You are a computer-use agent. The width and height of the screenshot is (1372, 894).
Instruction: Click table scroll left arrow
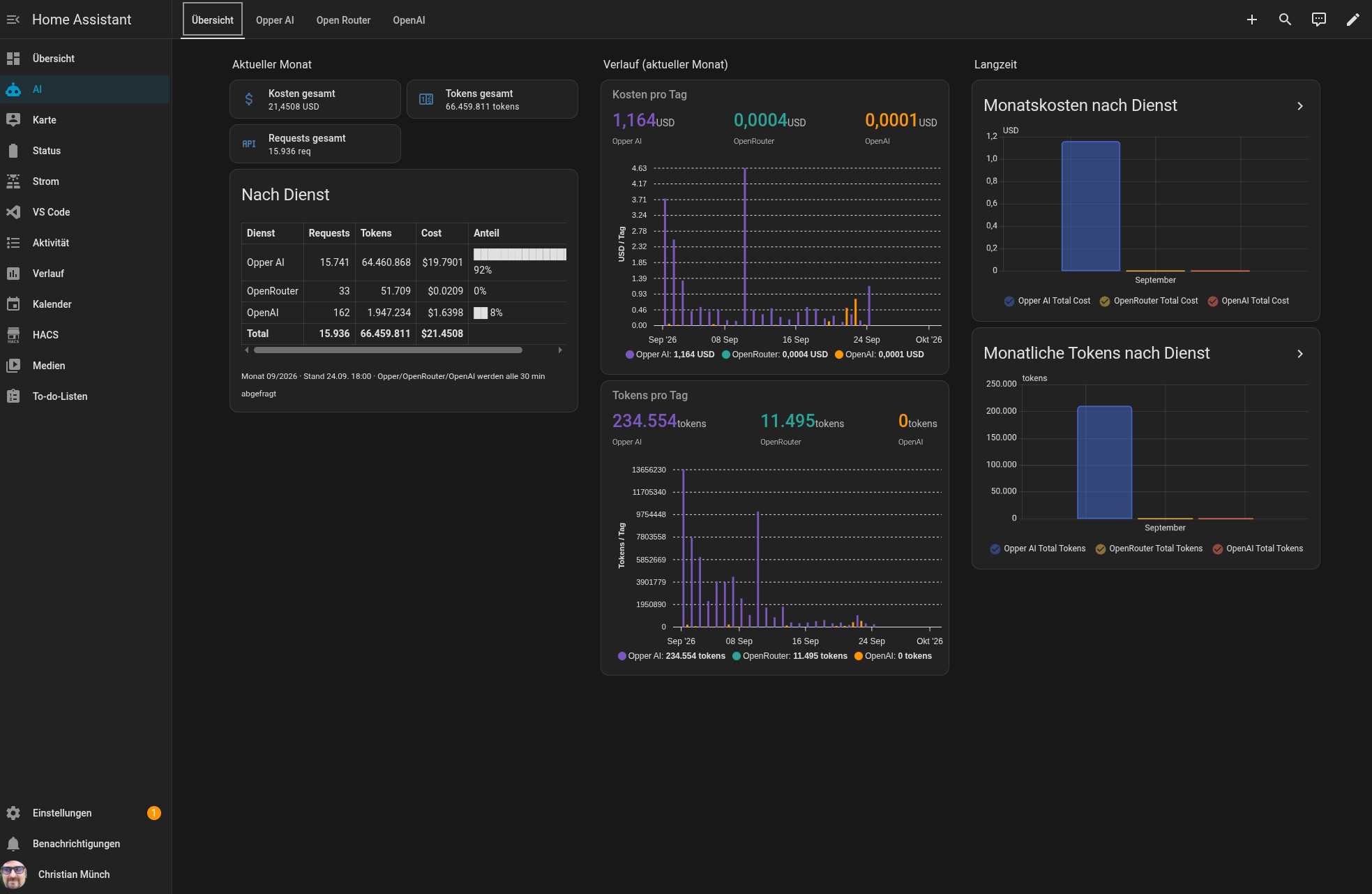pyautogui.click(x=247, y=350)
